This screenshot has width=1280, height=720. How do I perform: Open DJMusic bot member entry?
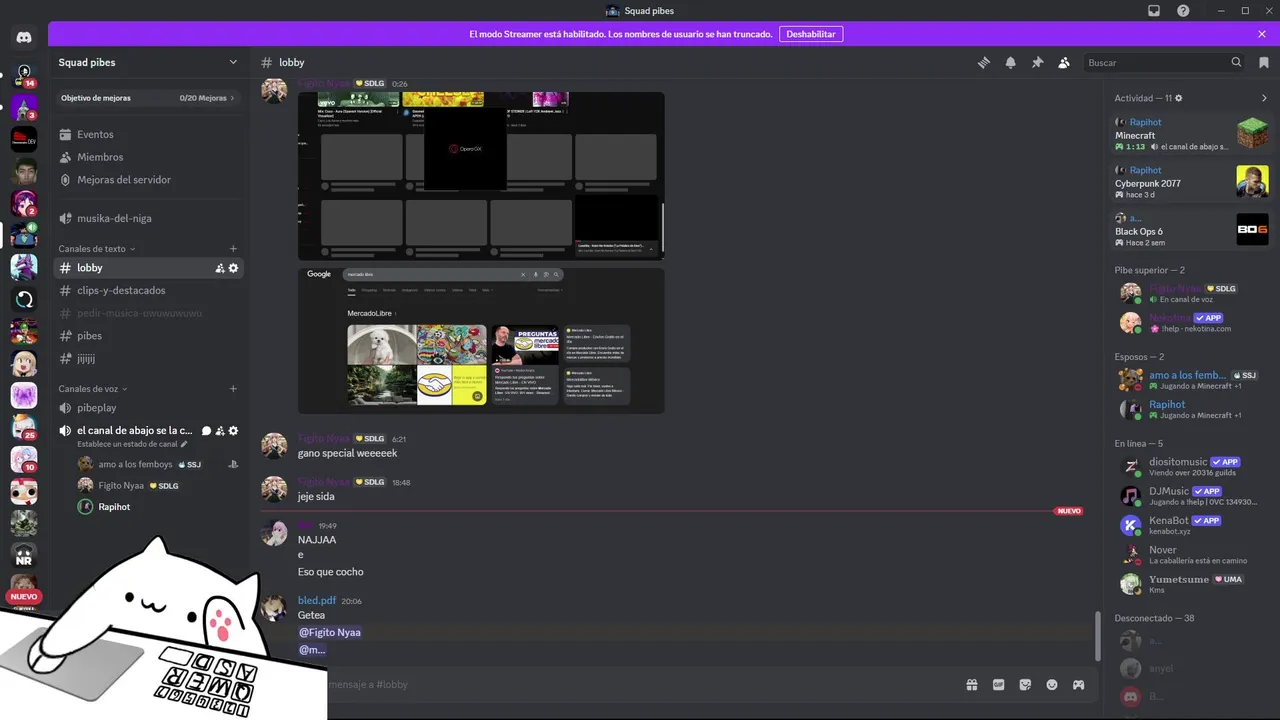point(1190,496)
